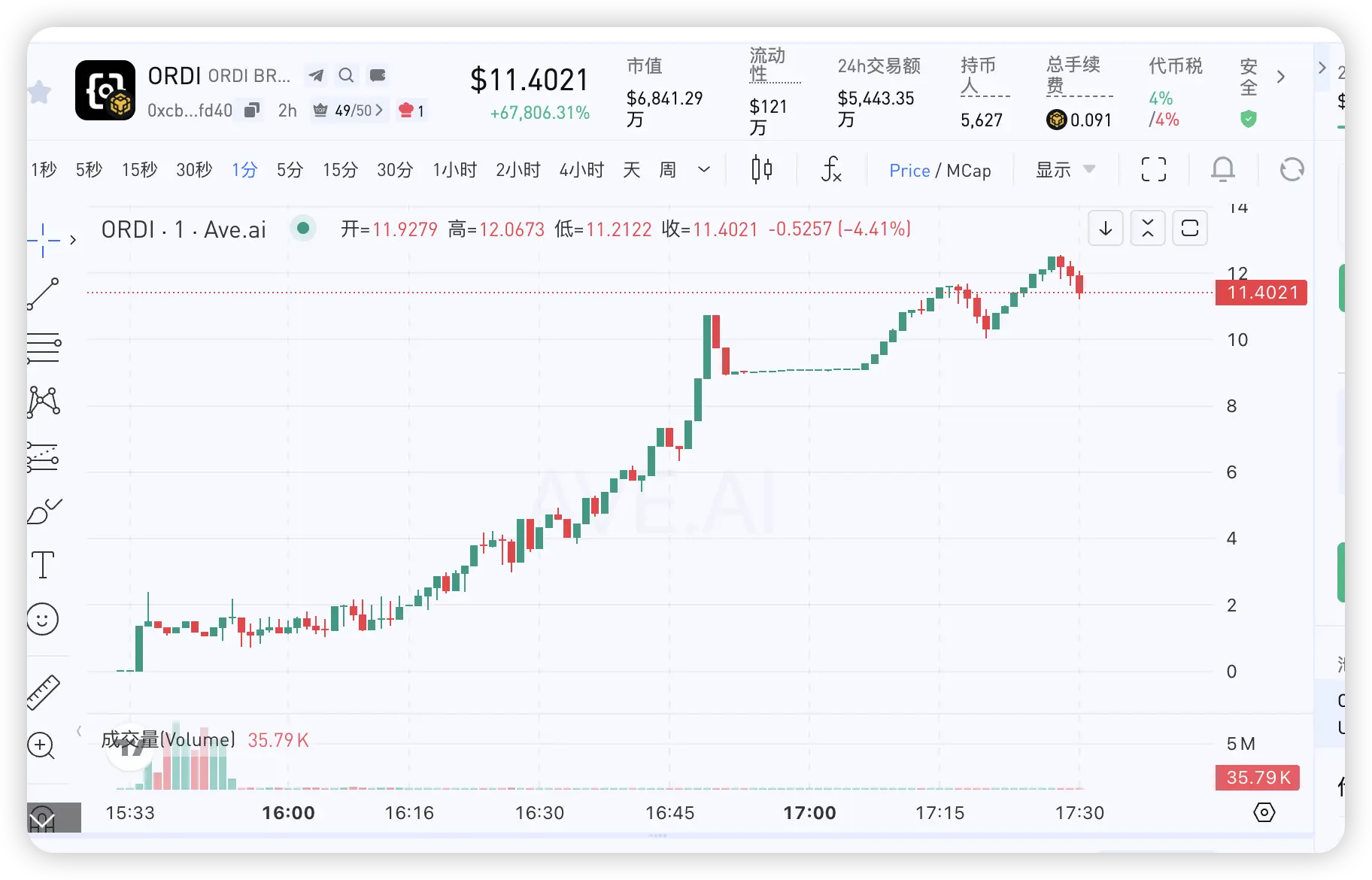Select the trend line drawing tool
This screenshot has width=1372, height=880.
(x=43, y=293)
